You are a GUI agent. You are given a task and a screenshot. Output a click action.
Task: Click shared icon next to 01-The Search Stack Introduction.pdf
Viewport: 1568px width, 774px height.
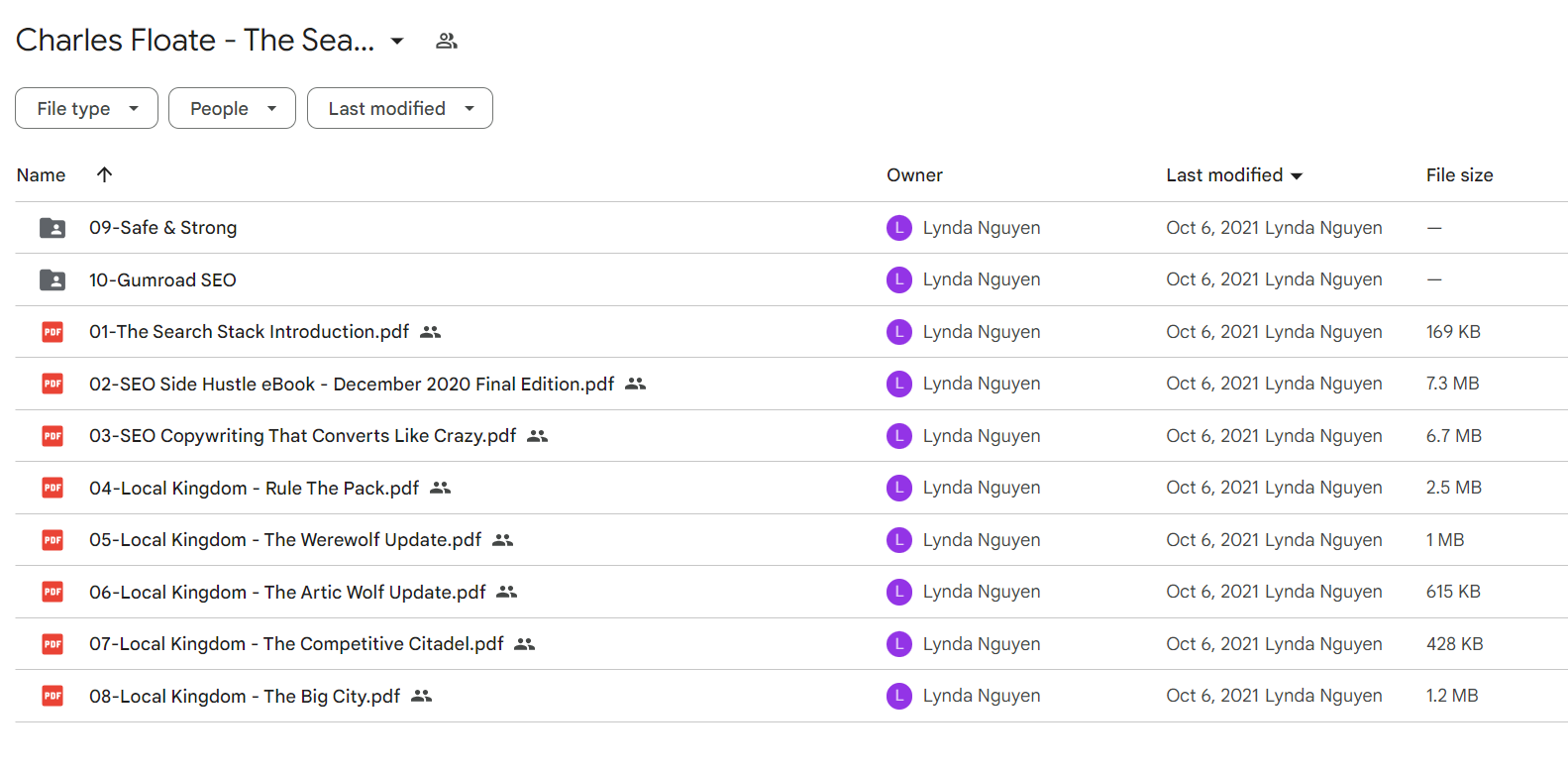pos(430,332)
